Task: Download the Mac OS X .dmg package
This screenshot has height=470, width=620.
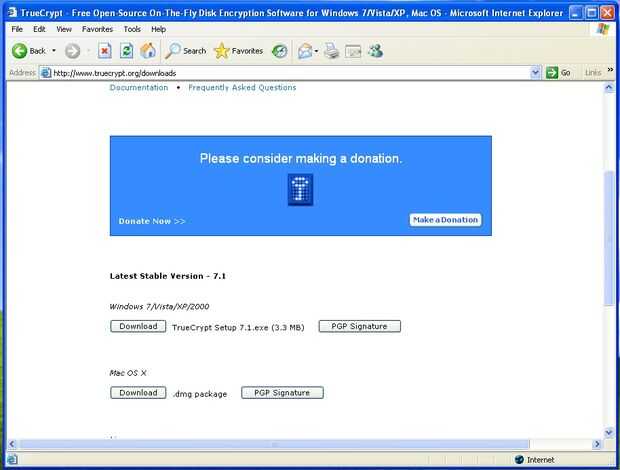Action: tap(138, 393)
